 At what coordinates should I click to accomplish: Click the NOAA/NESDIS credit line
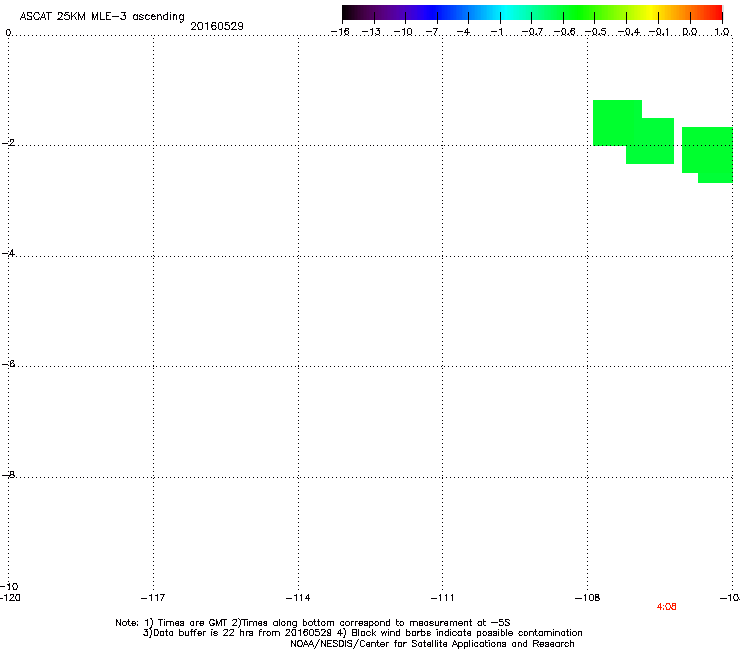coord(432,644)
